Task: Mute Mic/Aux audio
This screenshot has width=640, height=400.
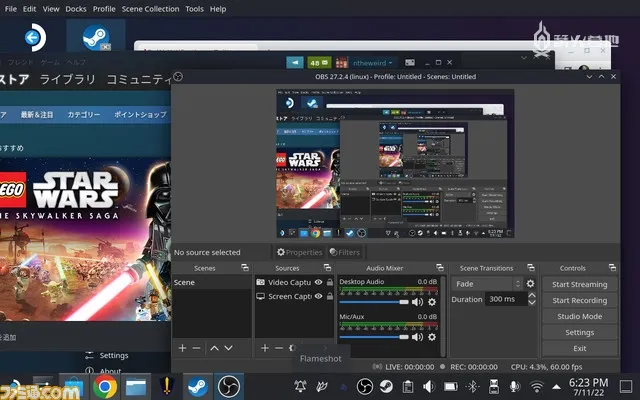Action: [417, 337]
